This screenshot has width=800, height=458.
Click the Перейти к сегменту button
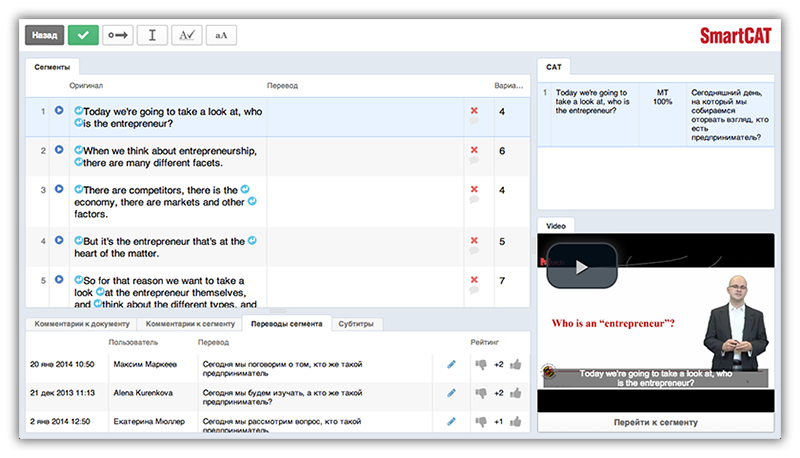[x=656, y=422]
